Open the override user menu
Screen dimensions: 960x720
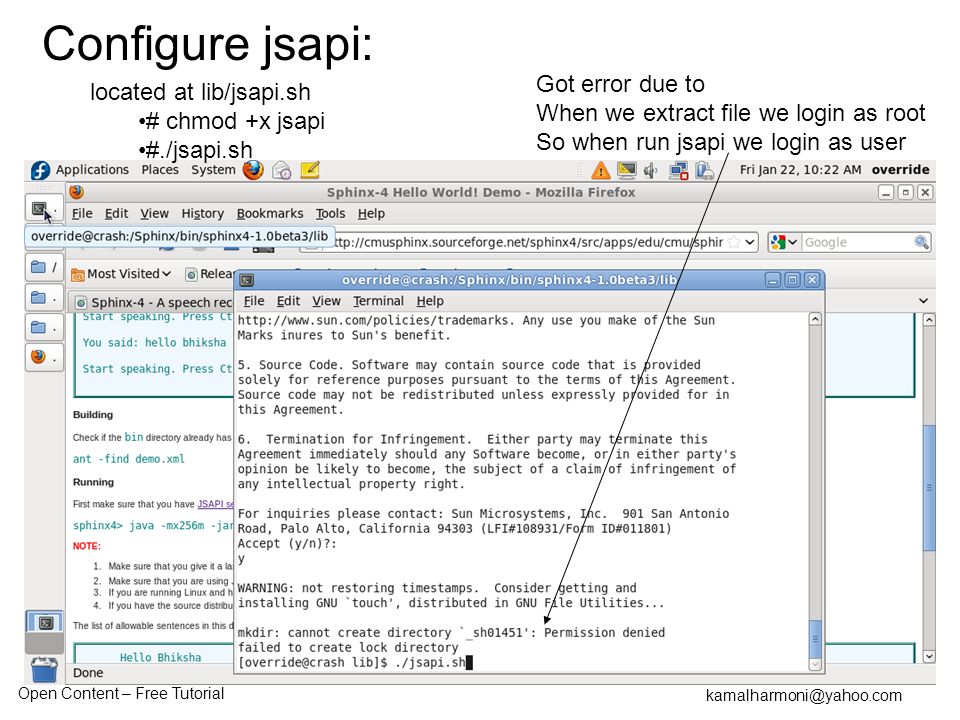pos(901,170)
